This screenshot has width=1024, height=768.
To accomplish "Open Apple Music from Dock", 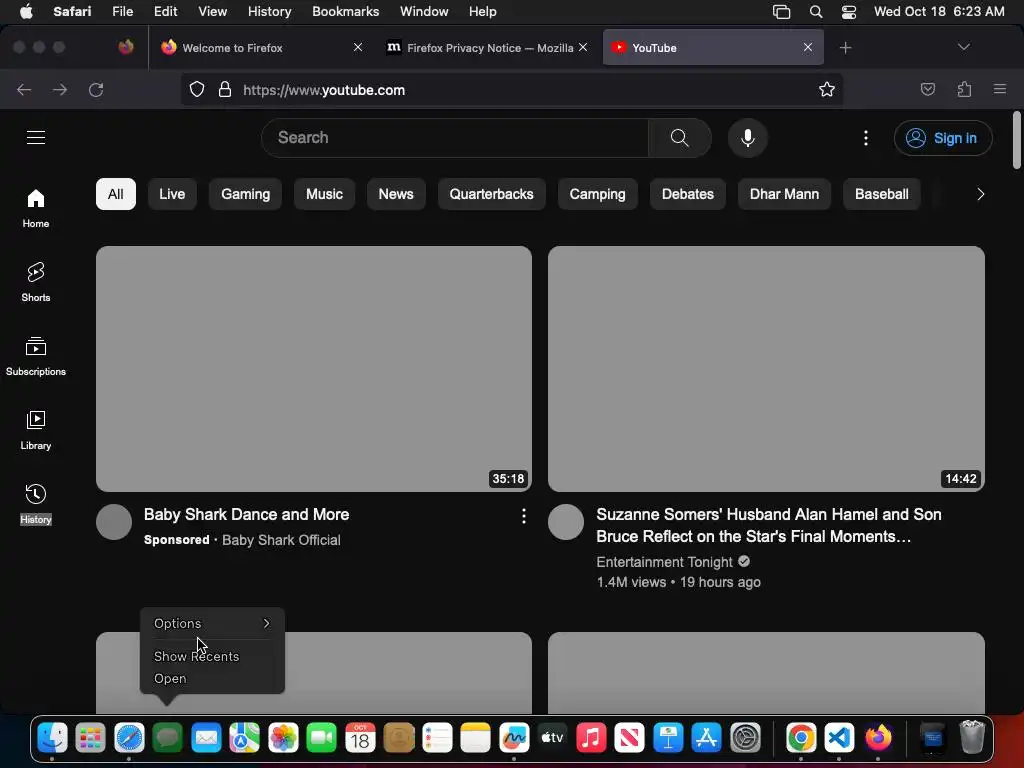I will 591,738.
